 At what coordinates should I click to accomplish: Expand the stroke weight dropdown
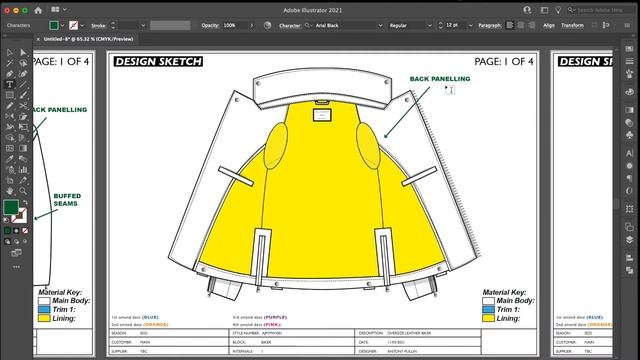pos(143,25)
